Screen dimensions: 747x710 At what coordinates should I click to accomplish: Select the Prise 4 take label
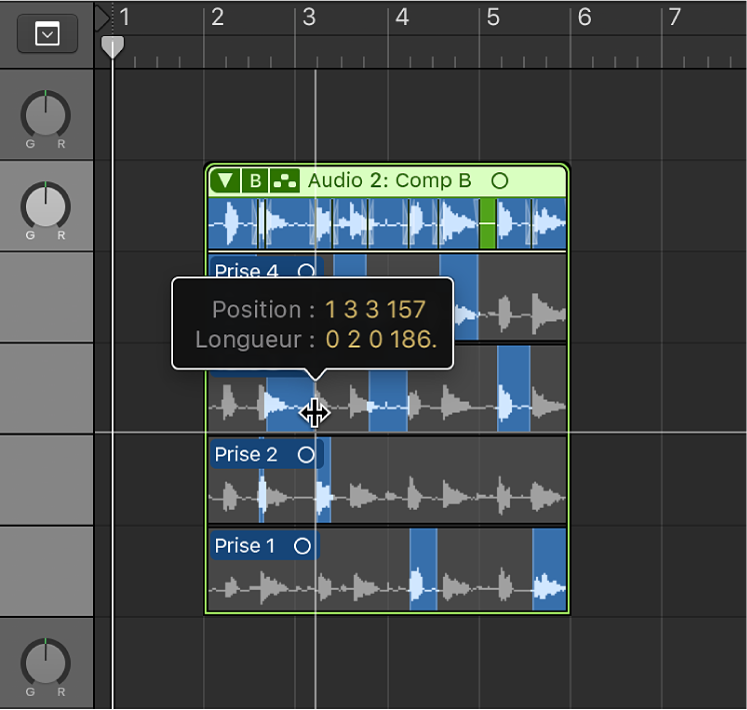click(246, 271)
